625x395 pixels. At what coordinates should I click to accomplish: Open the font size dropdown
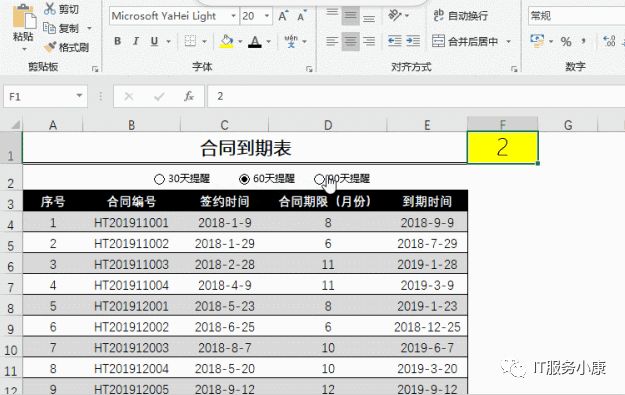[x=267, y=16]
